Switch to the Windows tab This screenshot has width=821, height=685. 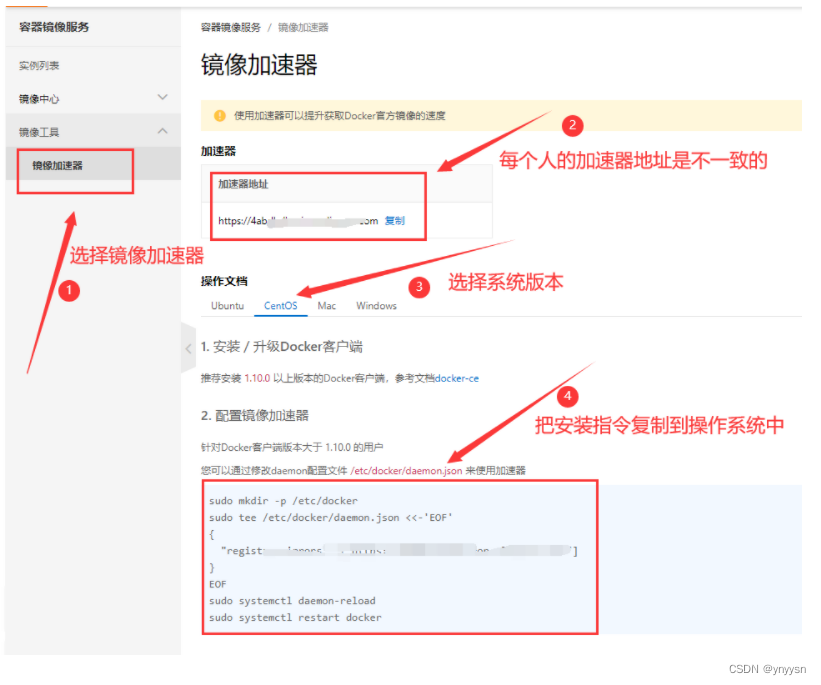click(376, 306)
